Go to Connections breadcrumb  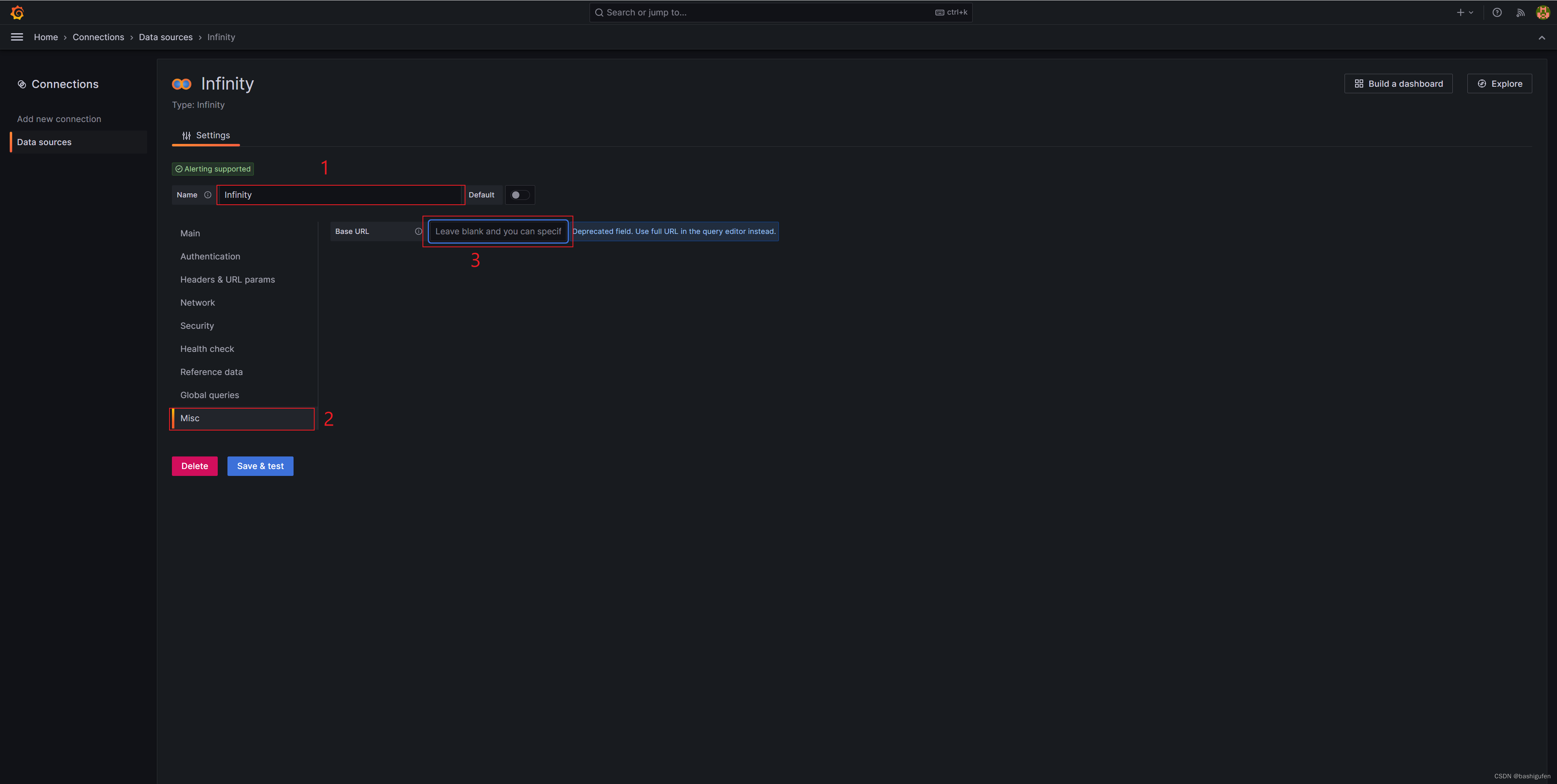(98, 37)
